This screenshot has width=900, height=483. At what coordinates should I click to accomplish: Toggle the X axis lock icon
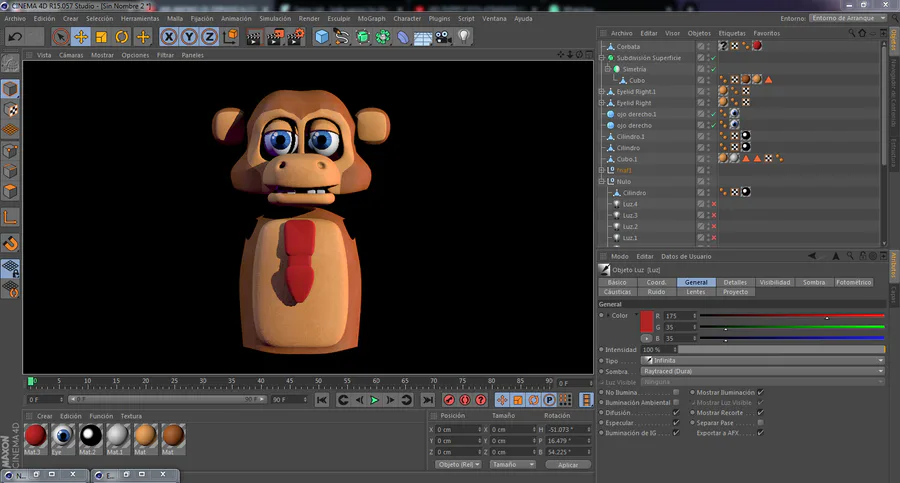(169, 37)
